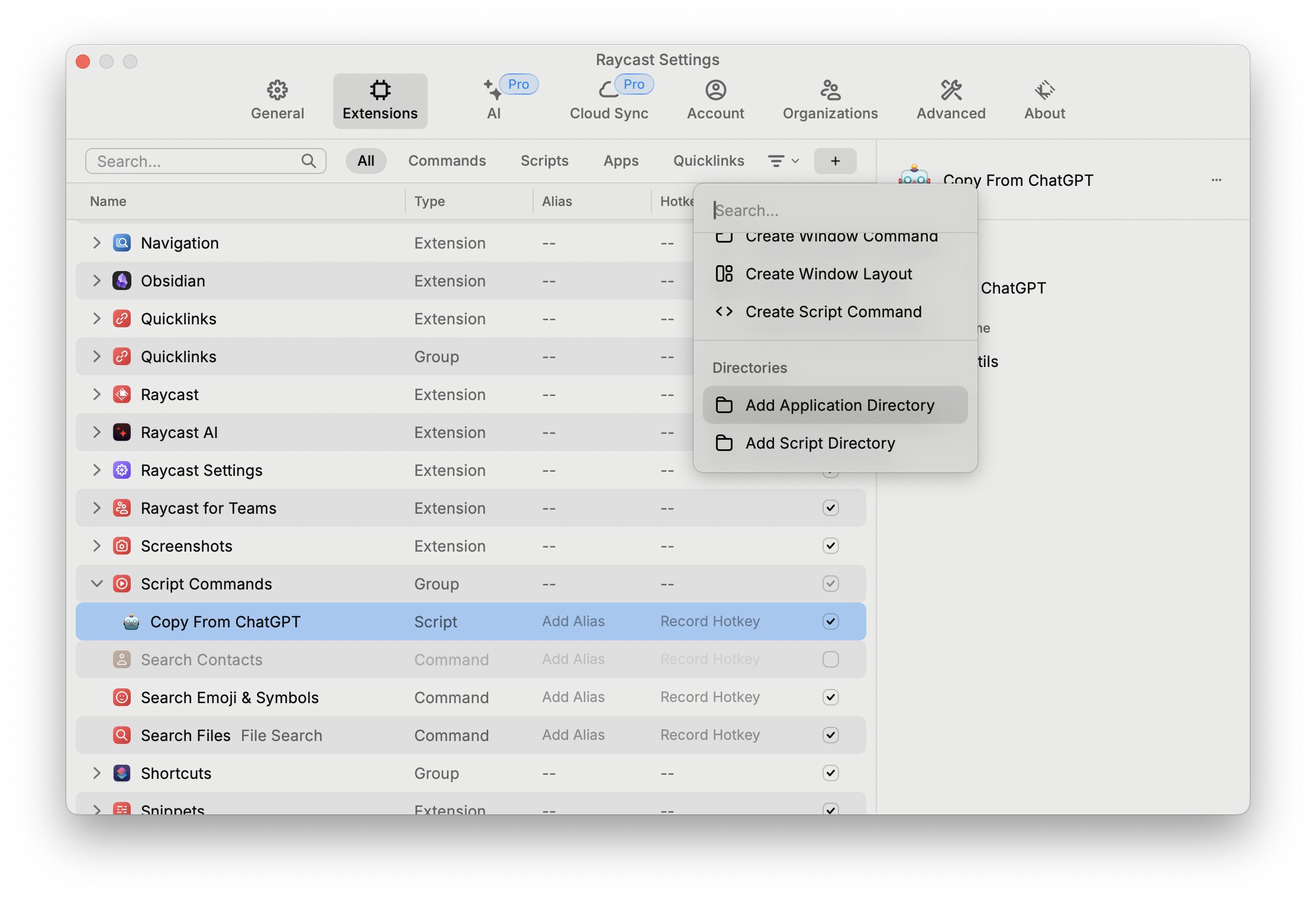This screenshot has width=1316, height=902.
Task: Click the Search Files icon
Action: pyautogui.click(x=122, y=736)
